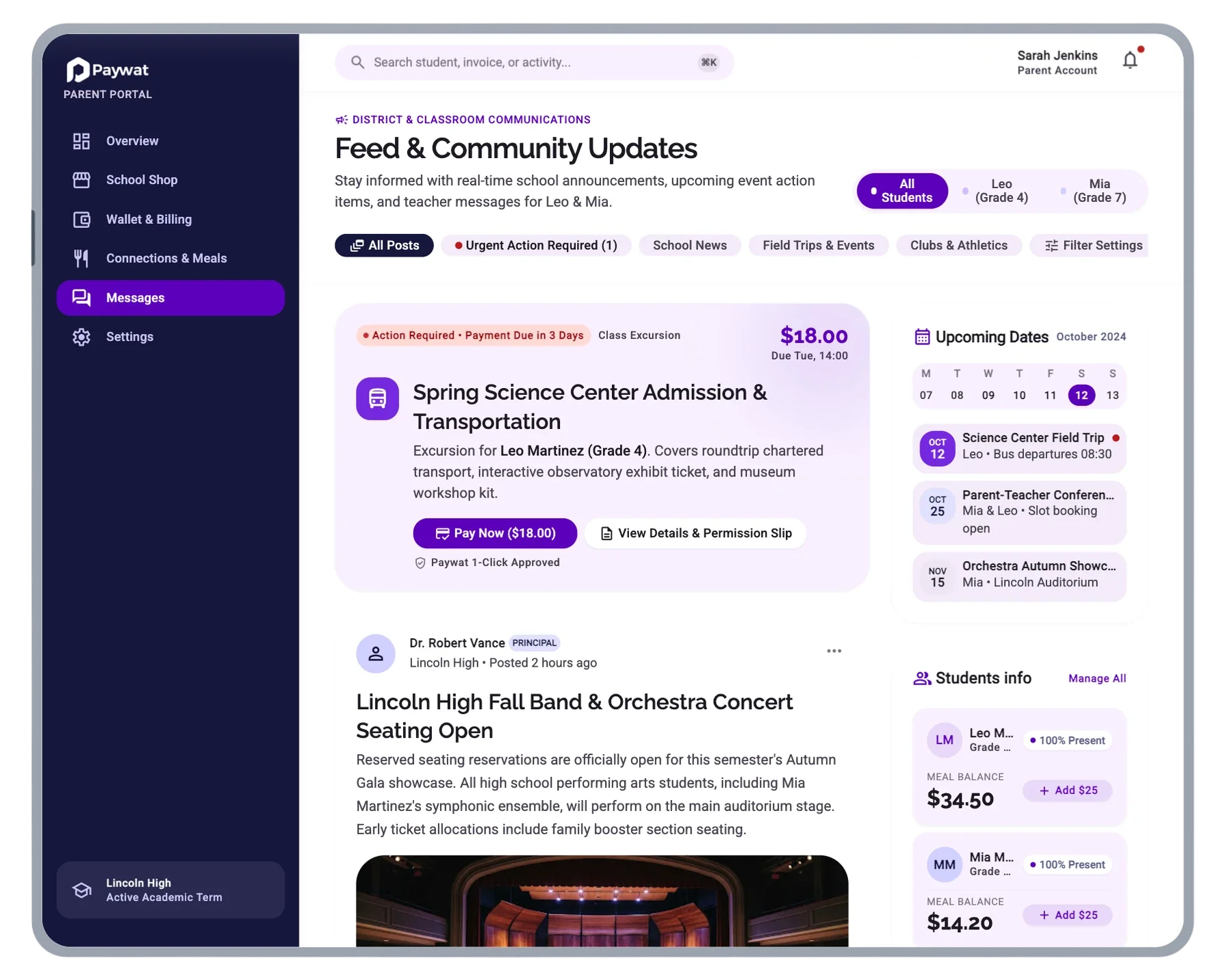The width and height of the screenshot is (1232, 978).
Task: Click the Messages chat bubbles icon
Action: [81, 298]
